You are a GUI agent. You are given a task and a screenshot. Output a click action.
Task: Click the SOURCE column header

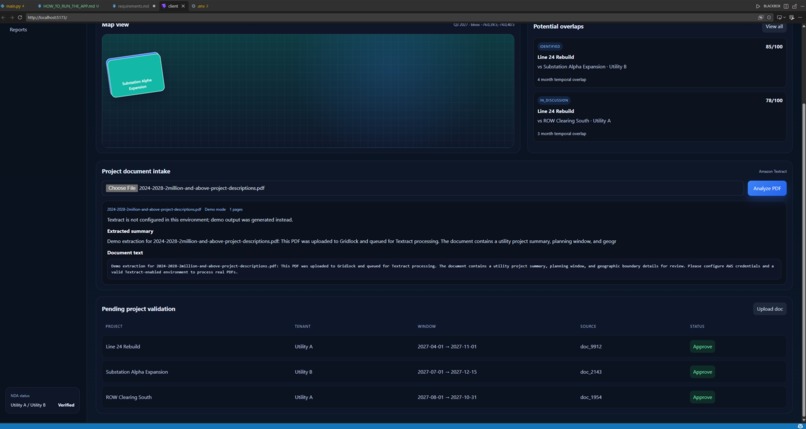(588, 327)
